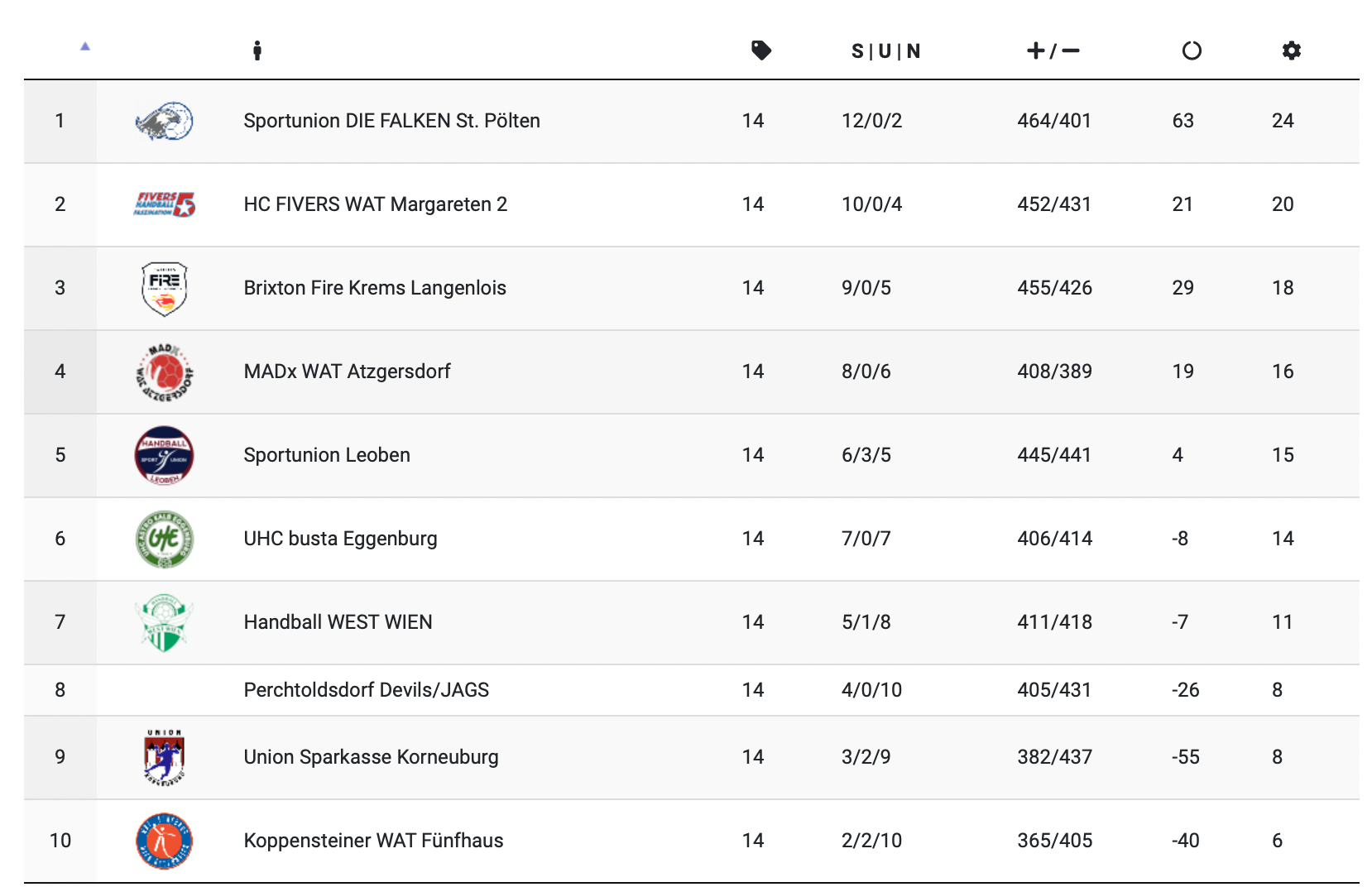This screenshot has width=1372, height=887.
Task: Open Sportunion DIE FALKEN St. Pölten name
Action: (x=391, y=121)
